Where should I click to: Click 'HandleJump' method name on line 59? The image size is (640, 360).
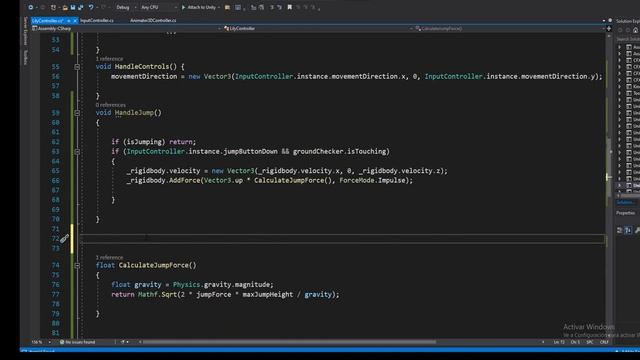pos(134,113)
